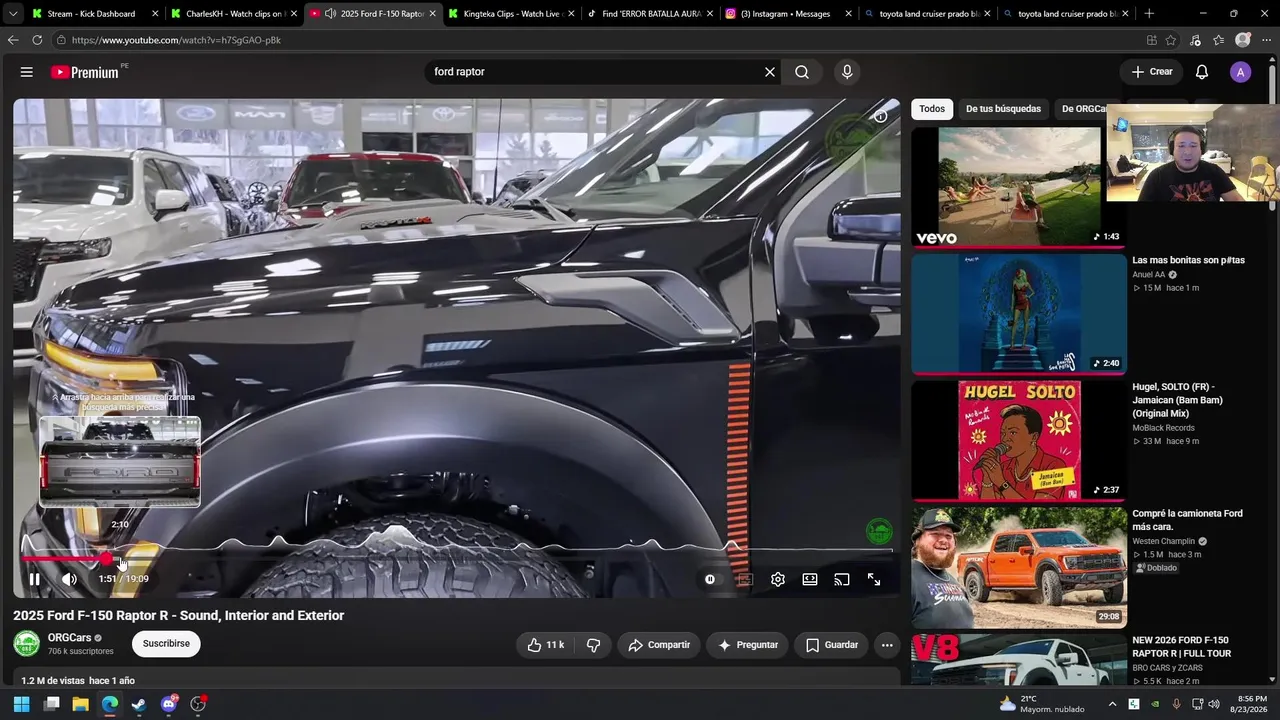Open Microsoft Edge from taskbar
Screen dimensions: 1280x720
[110, 704]
